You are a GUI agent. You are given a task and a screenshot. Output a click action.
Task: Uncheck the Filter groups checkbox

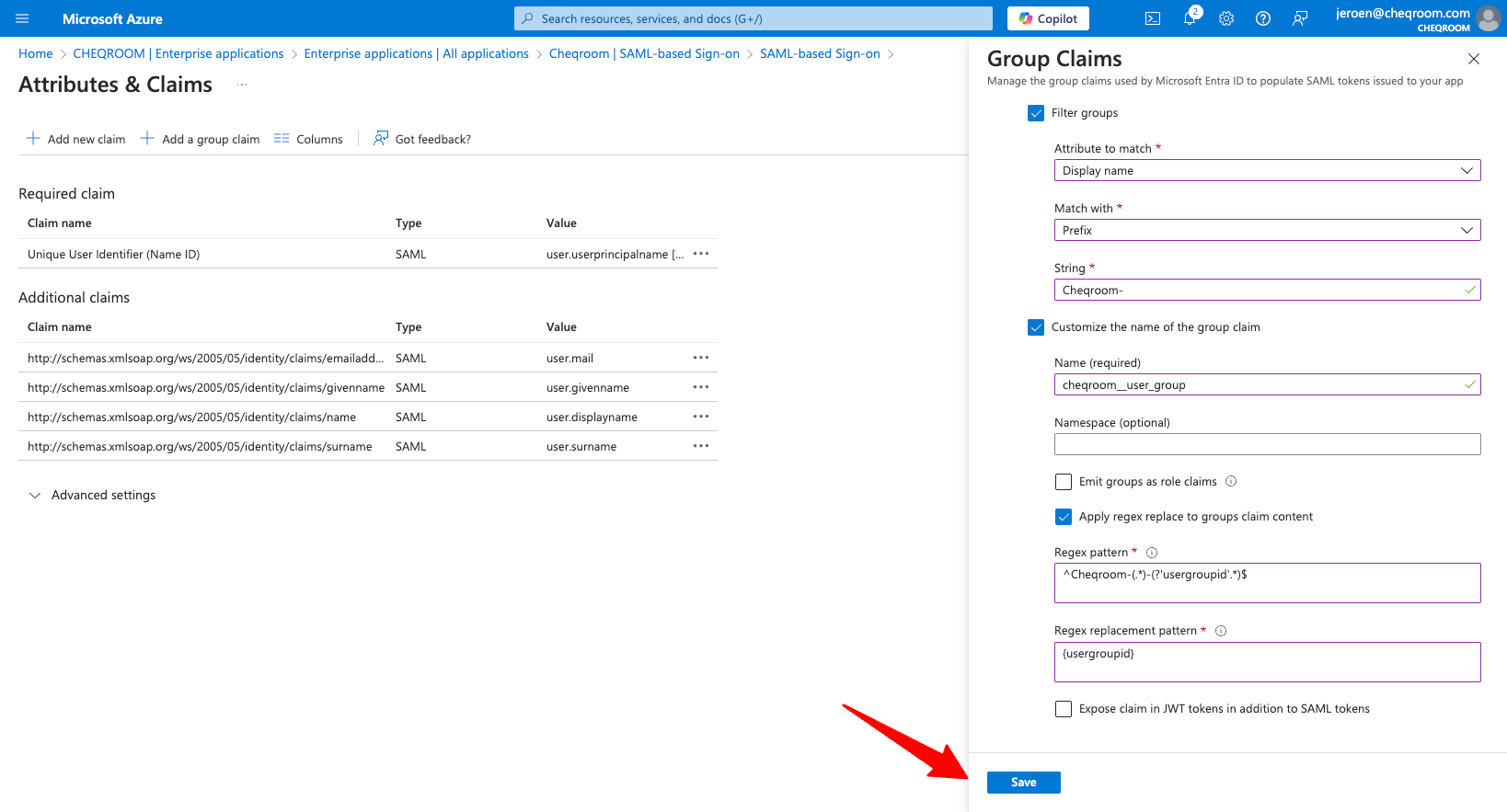click(x=1036, y=113)
